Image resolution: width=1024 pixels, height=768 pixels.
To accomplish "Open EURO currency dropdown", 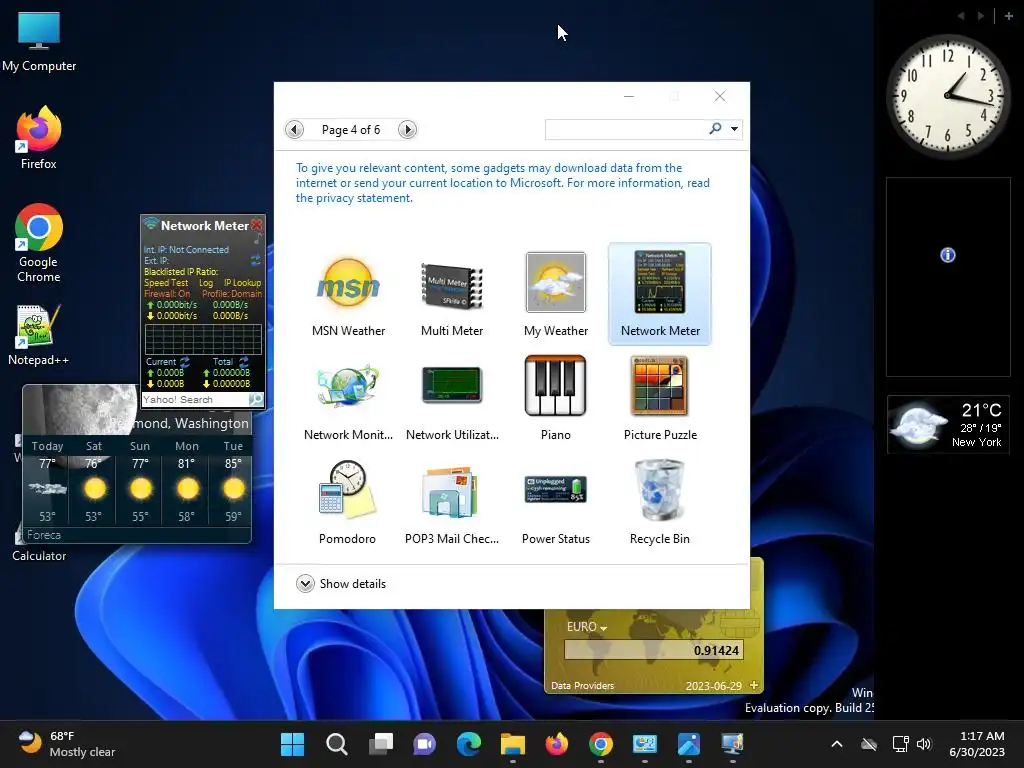I will coord(586,627).
